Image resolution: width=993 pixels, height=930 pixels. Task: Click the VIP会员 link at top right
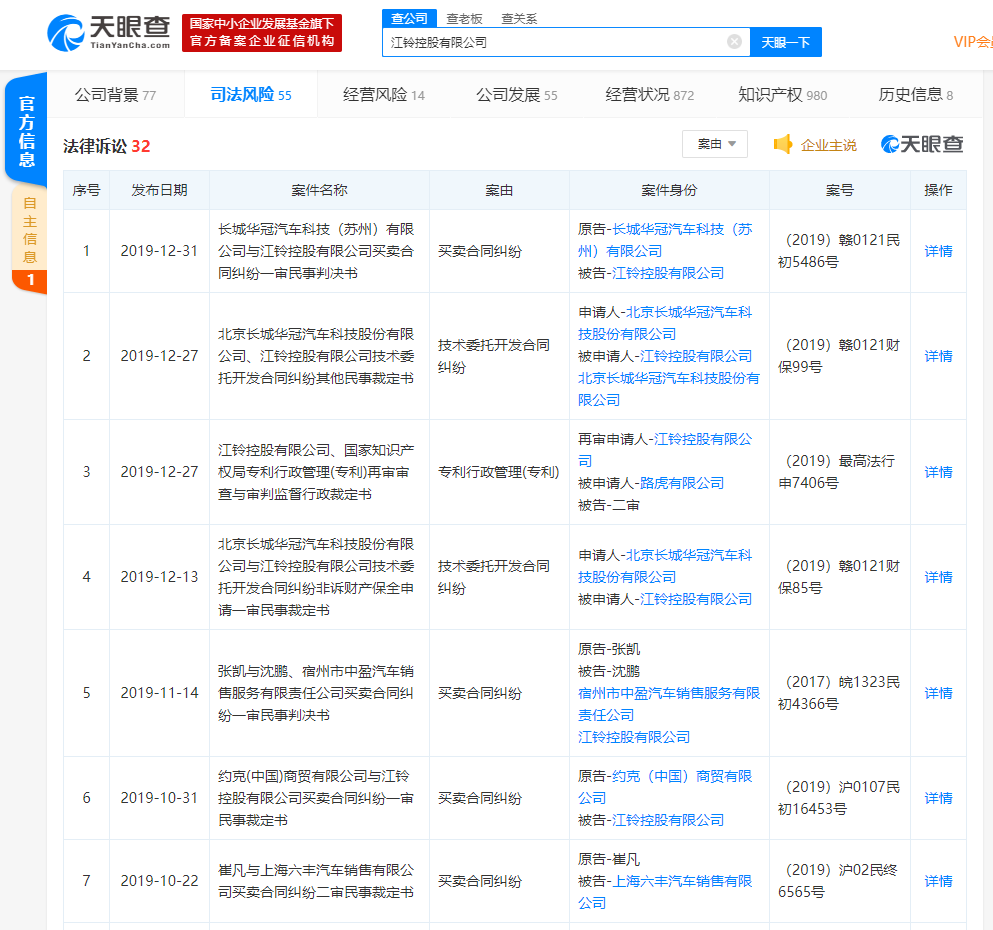[x=972, y=42]
